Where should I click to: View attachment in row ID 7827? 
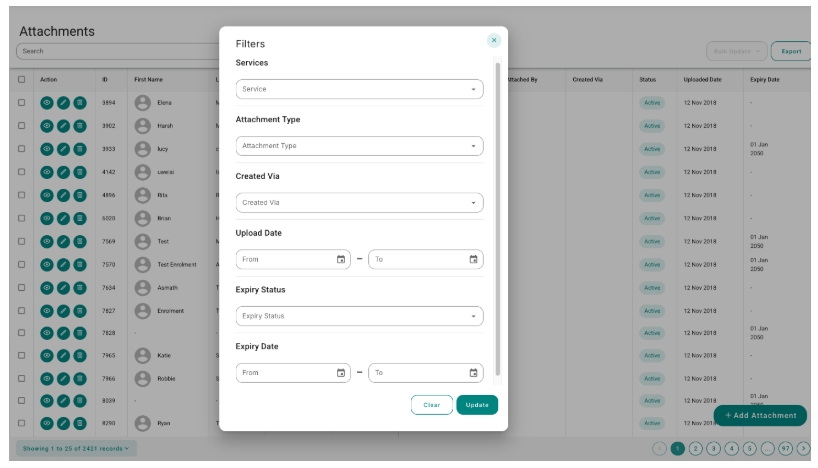coord(47,311)
